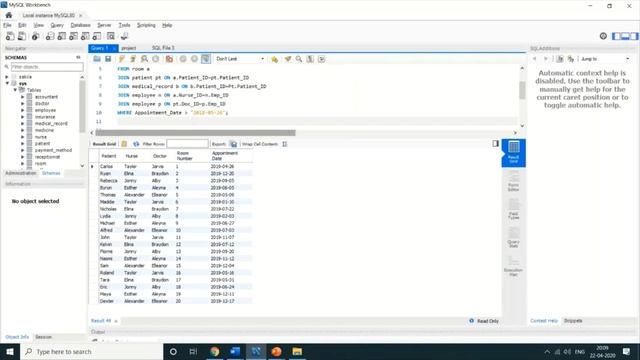Open find panel with magnifier icon
This screenshot has height=360, width=640.
(x=299, y=59)
